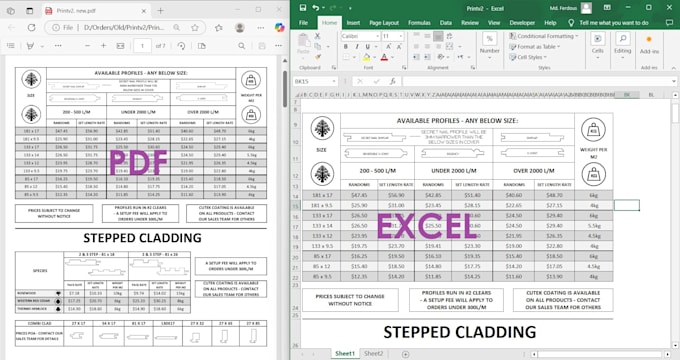Toggle wrap text in Excel

click(x=449, y=36)
